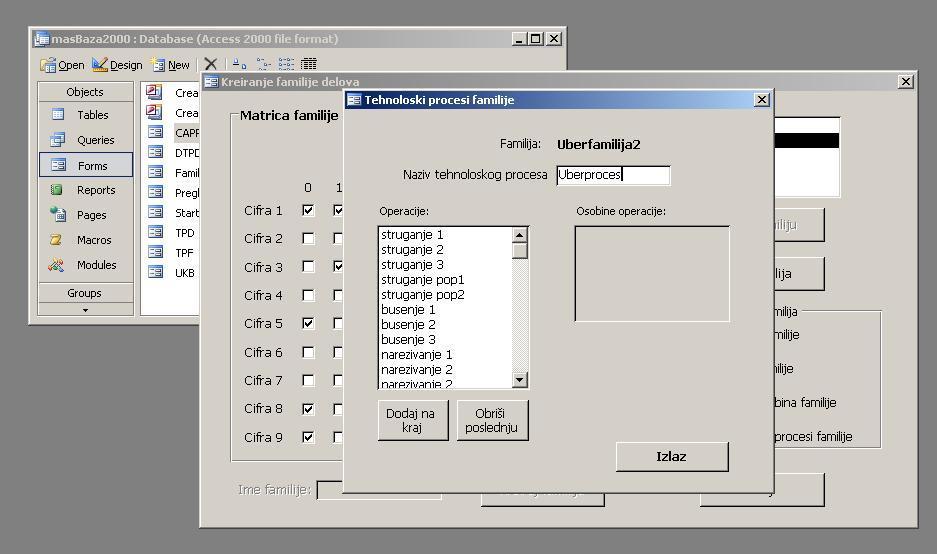Click Operacije list scroll up arrow
This screenshot has height=554, width=937.
click(x=519, y=235)
